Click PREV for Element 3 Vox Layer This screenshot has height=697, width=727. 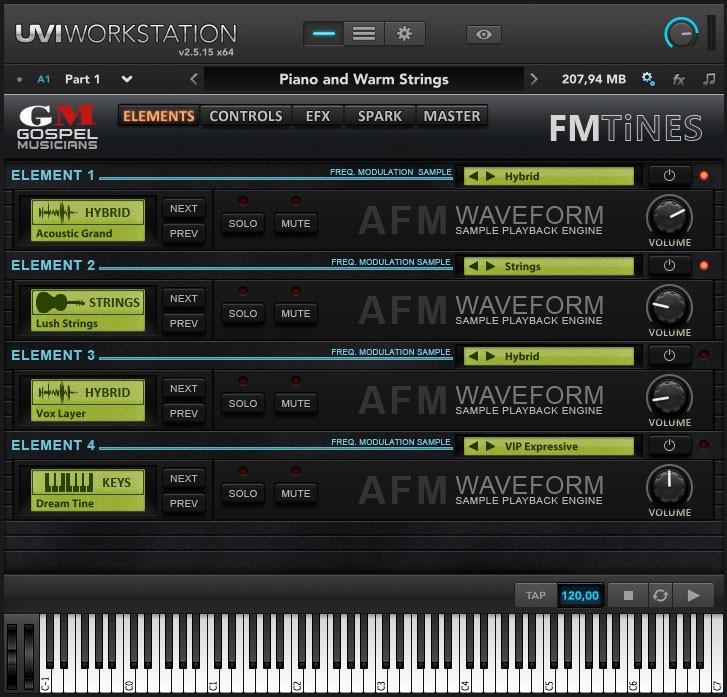point(184,413)
